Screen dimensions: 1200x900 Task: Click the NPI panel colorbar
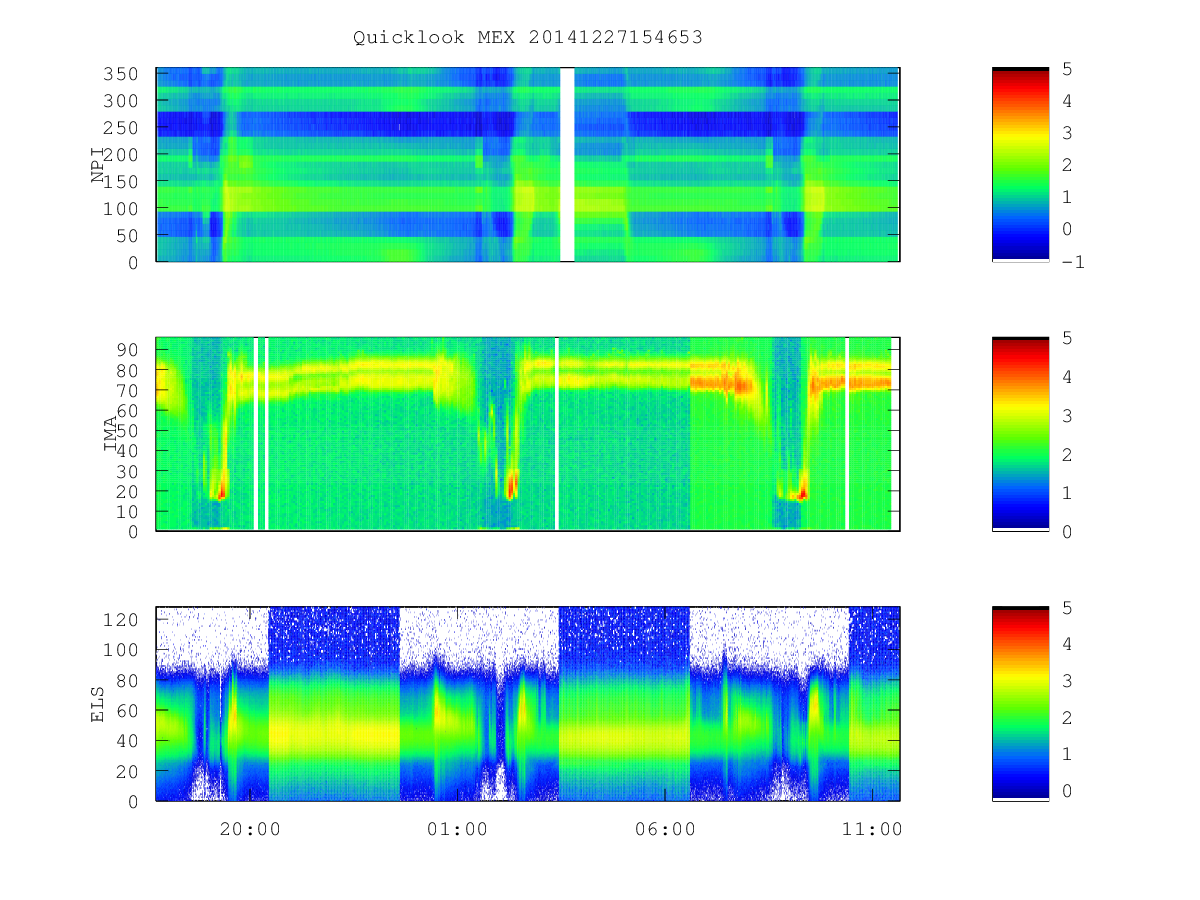(1020, 164)
